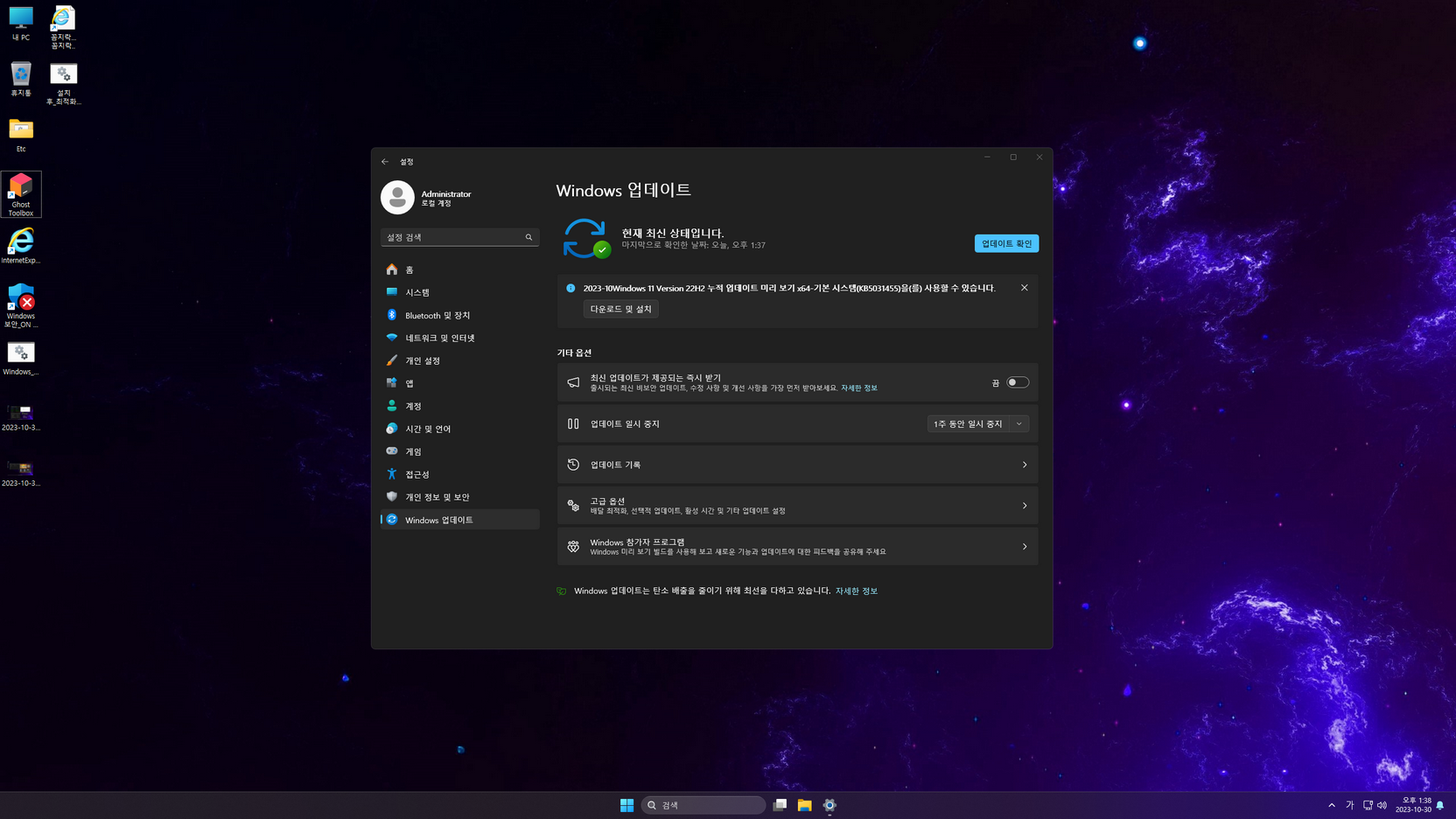Select Internet Explorer desktop shortcut

tap(21, 246)
